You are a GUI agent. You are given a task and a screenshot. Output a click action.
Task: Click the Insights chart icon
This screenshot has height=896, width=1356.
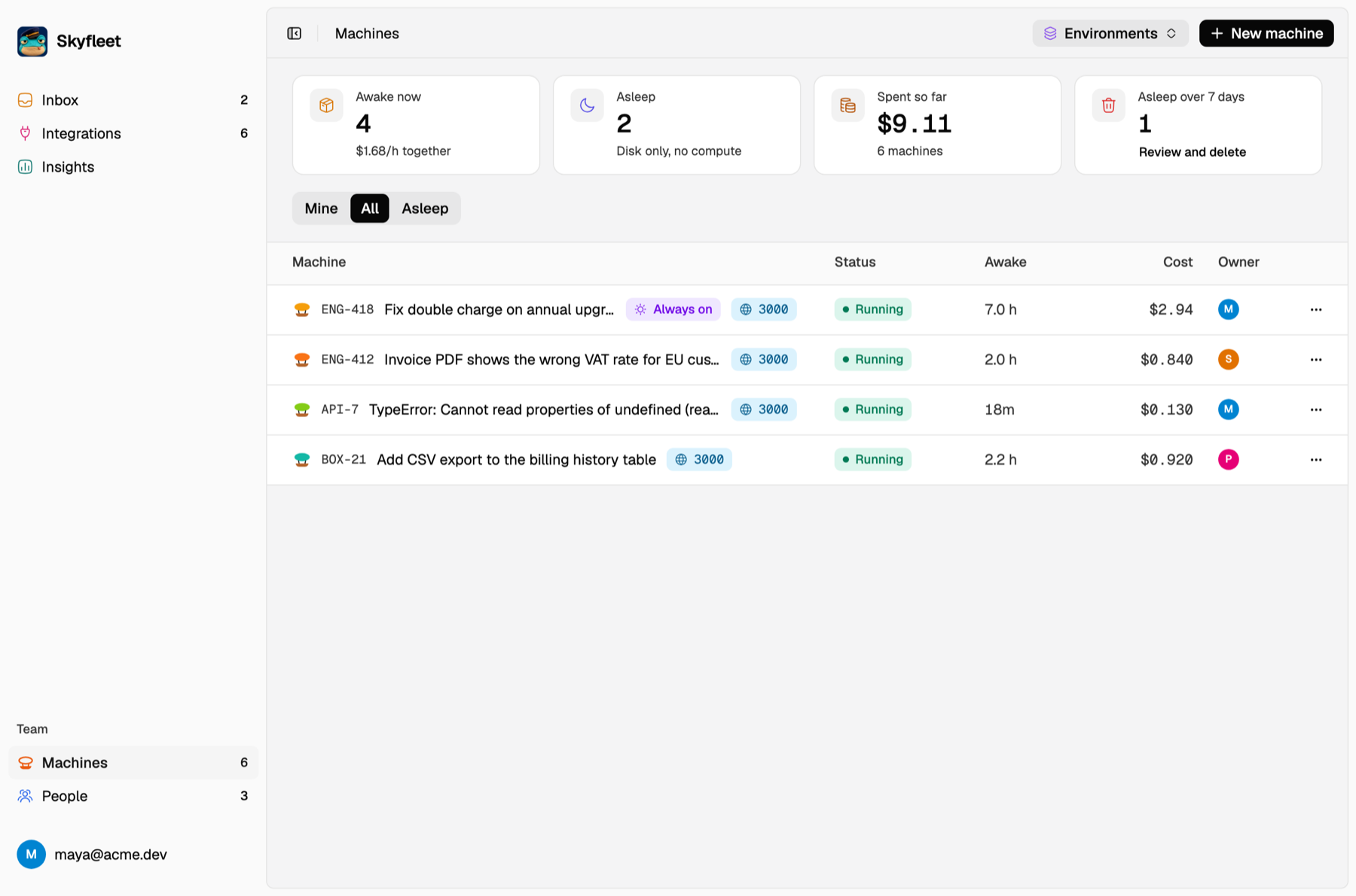point(25,166)
